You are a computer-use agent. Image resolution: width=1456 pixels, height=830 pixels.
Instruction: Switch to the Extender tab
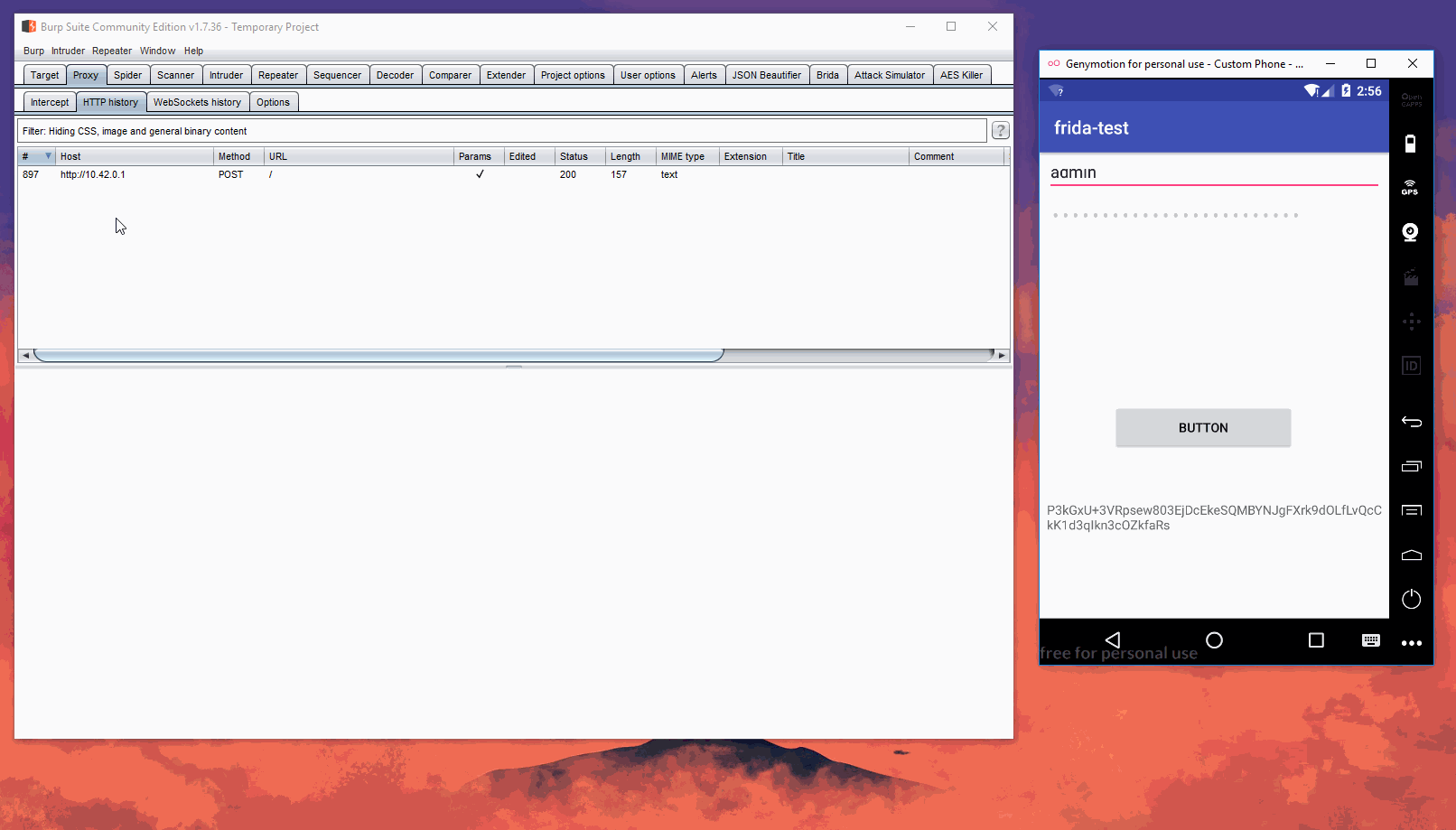[506, 75]
